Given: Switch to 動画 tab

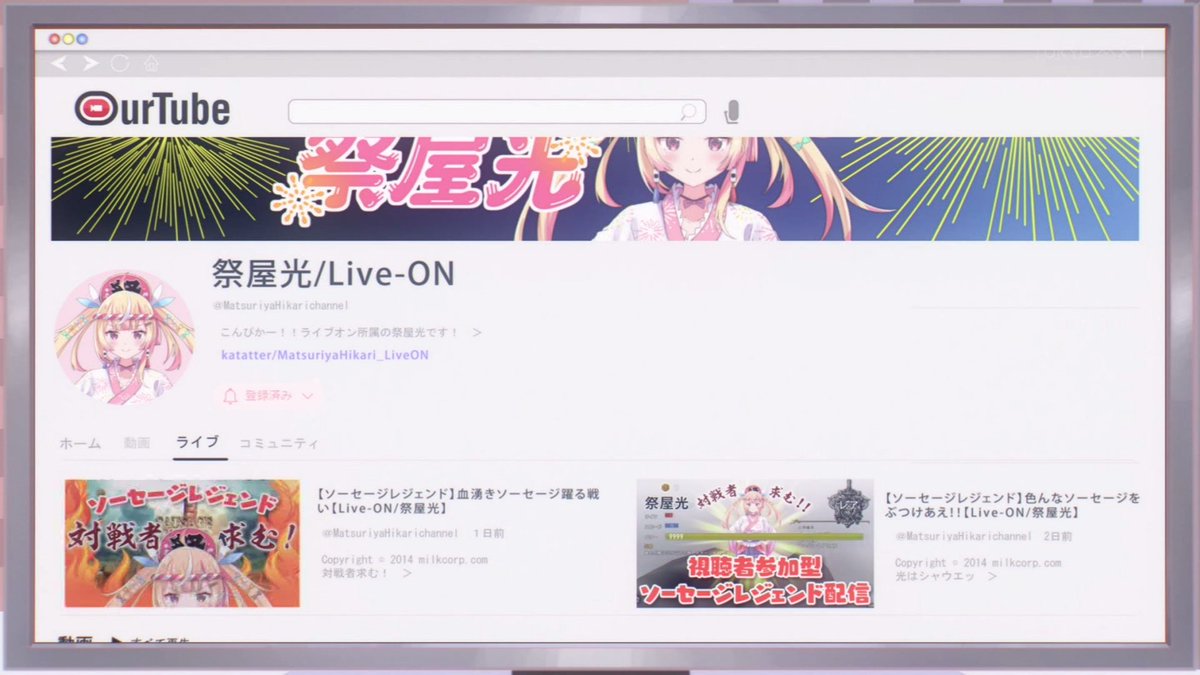Looking at the screenshot, I should click(x=137, y=443).
